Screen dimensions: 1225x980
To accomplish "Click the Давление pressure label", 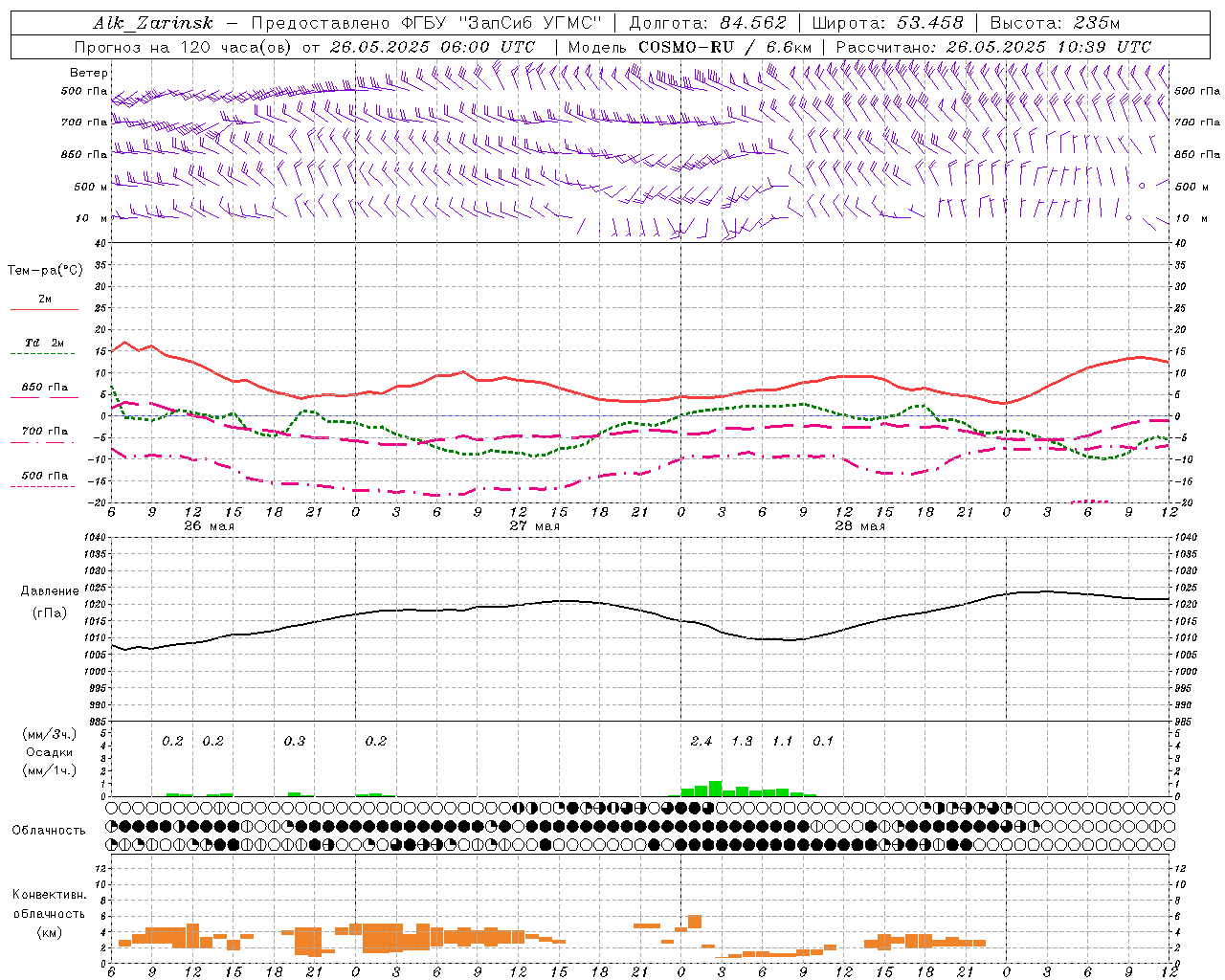I will tap(50, 591).
